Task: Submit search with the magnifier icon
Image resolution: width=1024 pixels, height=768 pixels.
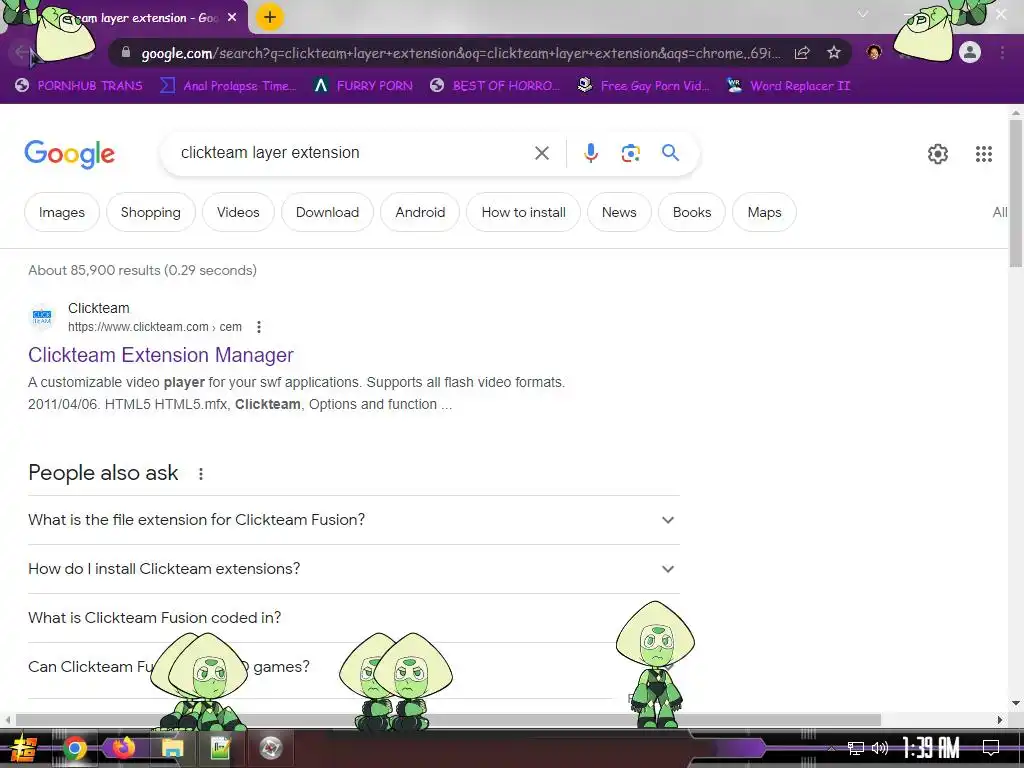Action: pyautogui.click(x=671, y=153)
